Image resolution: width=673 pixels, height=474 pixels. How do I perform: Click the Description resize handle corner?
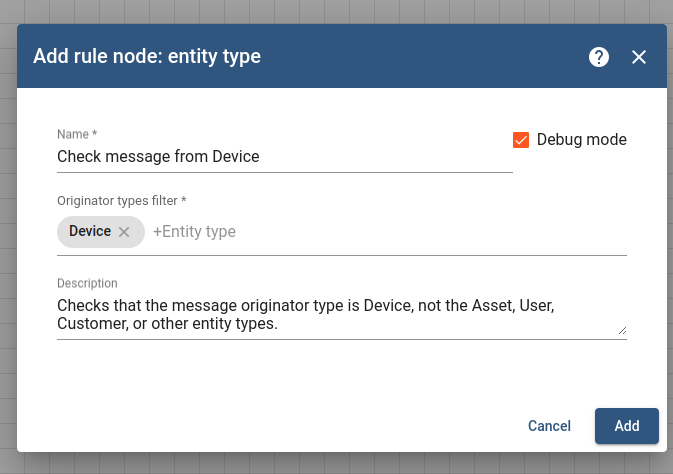622,330
